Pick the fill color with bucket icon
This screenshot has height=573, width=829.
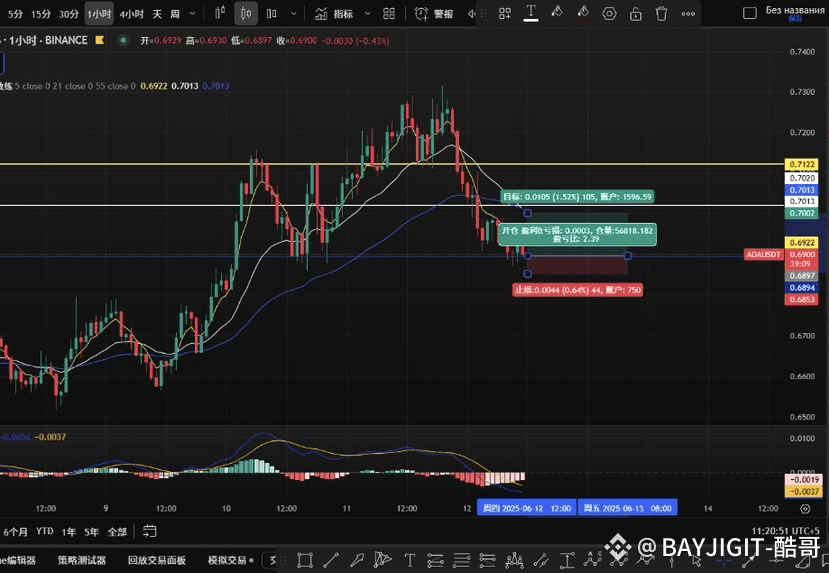click(x=583, y=13)
